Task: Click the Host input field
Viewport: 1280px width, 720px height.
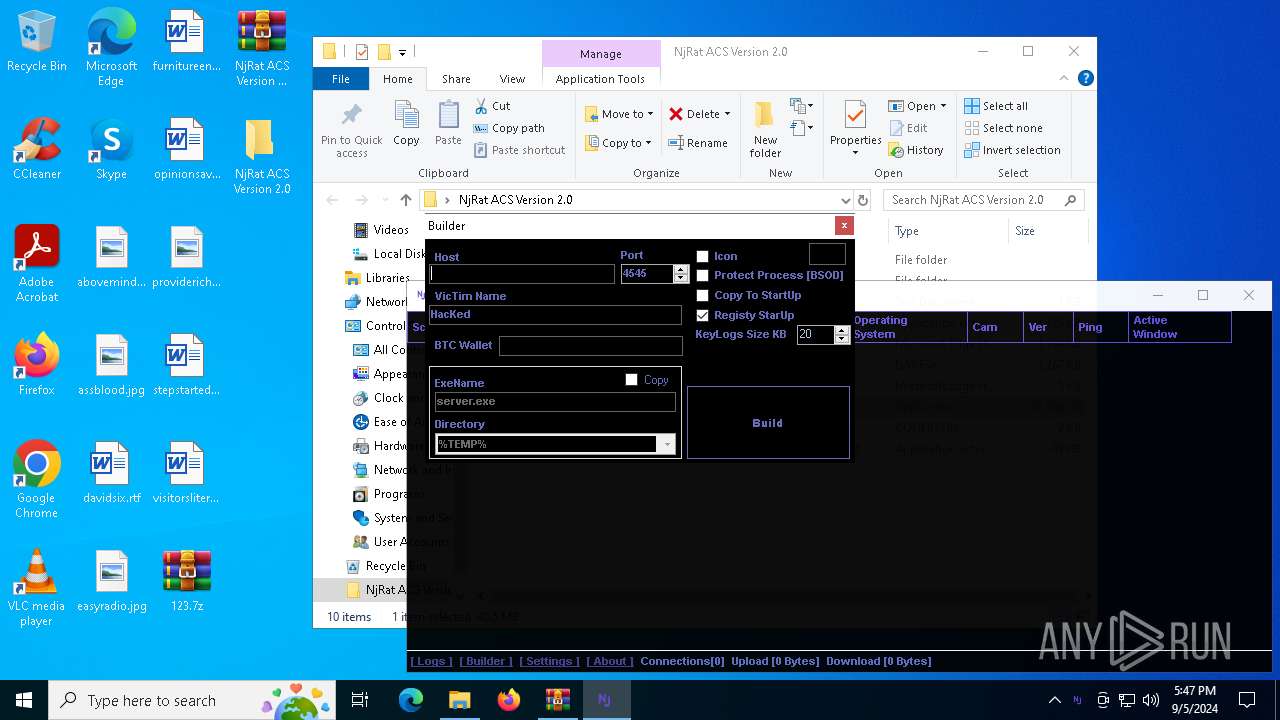Action: pos(522,274)
